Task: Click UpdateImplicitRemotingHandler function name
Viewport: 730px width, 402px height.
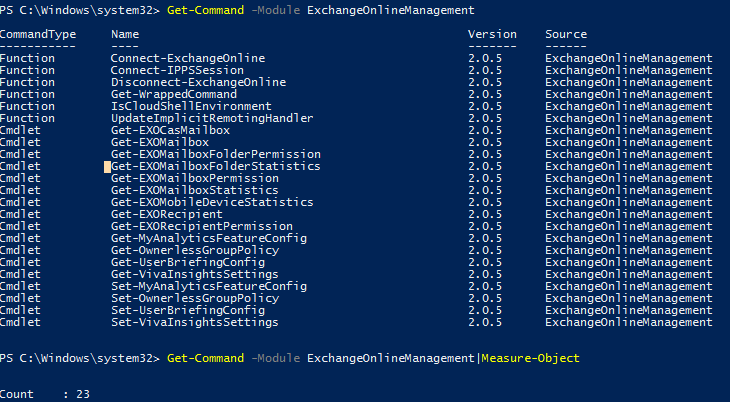Action: (212, 118)
